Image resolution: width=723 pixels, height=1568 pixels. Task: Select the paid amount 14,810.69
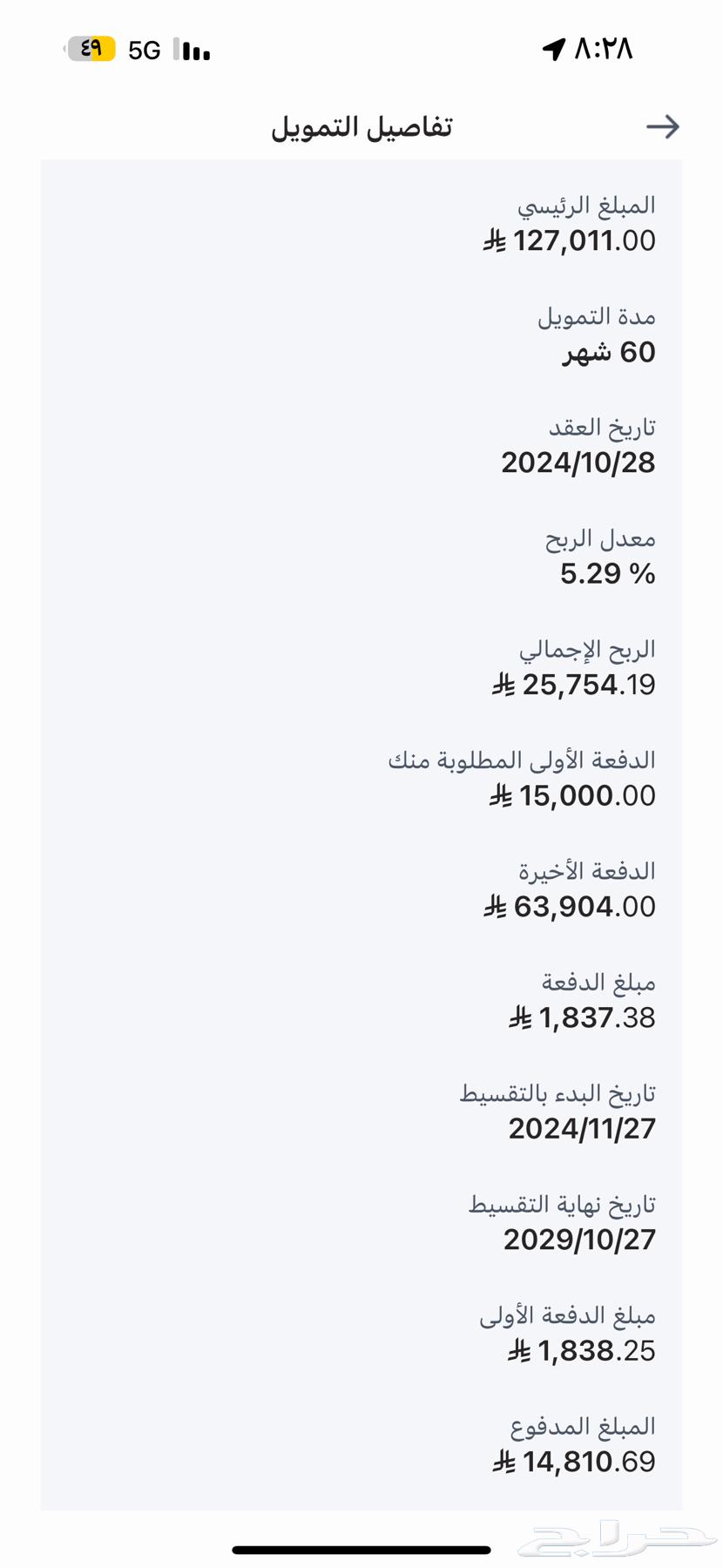[588, 1462]
